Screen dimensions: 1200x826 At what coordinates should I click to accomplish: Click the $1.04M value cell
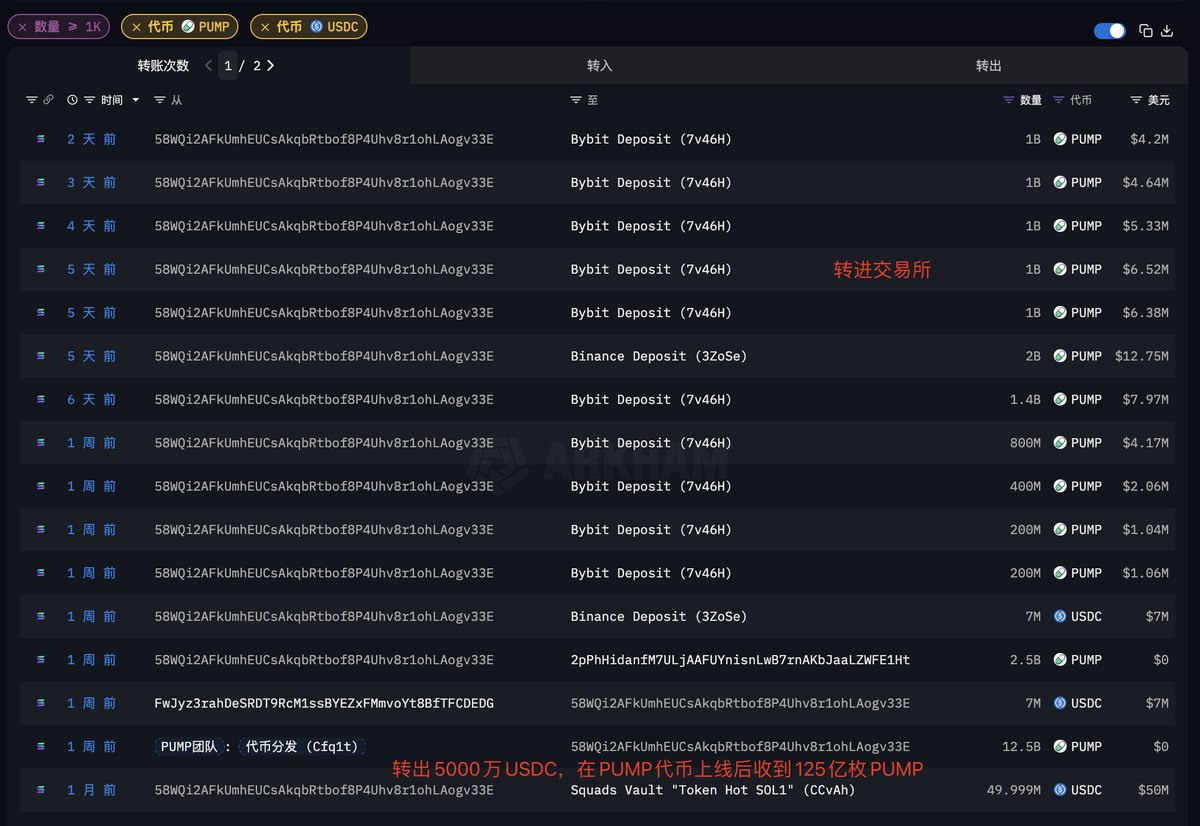1145,530
